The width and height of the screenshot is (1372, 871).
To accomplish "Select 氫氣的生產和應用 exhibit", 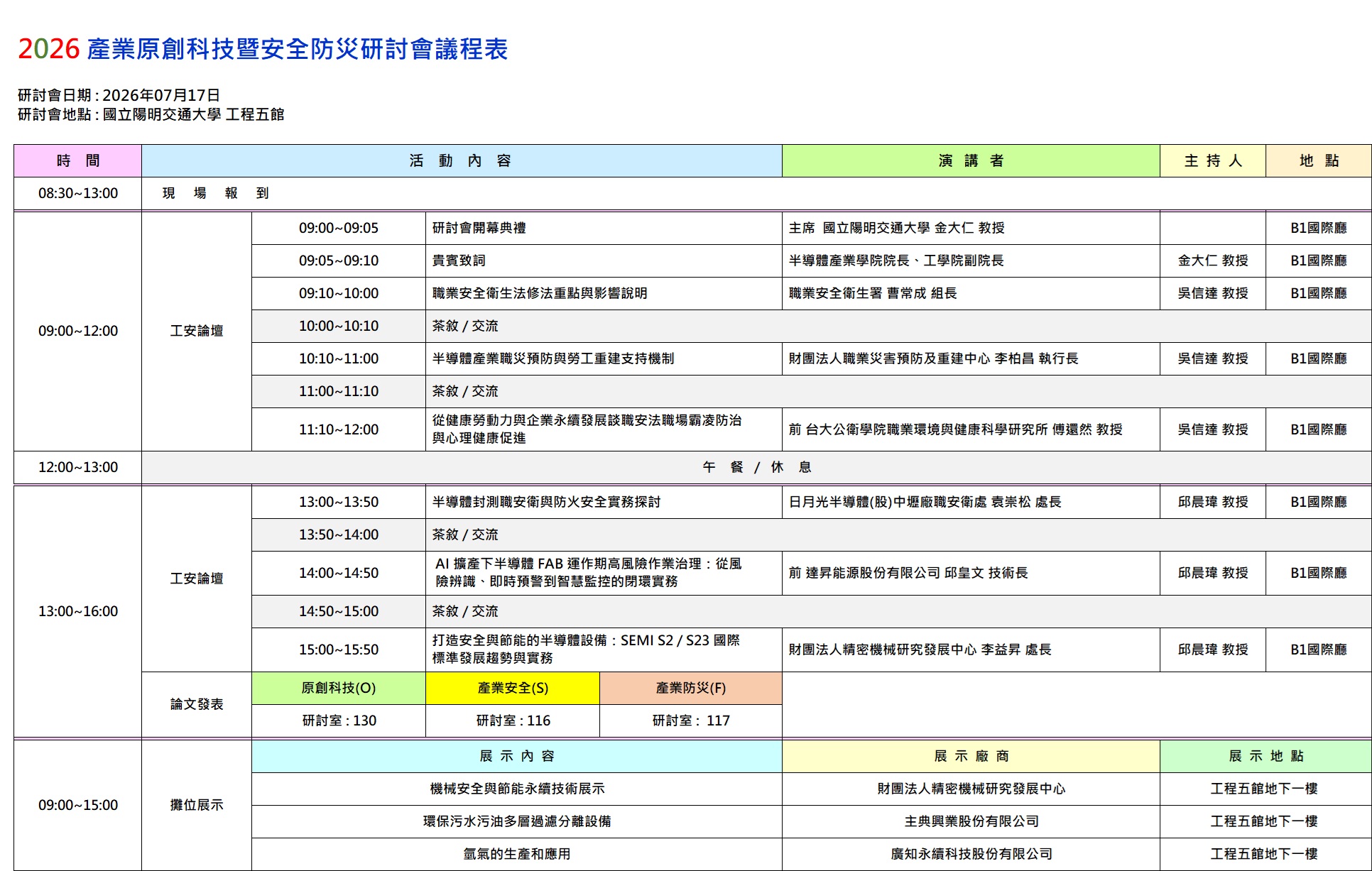I will (x=517, y=854).
